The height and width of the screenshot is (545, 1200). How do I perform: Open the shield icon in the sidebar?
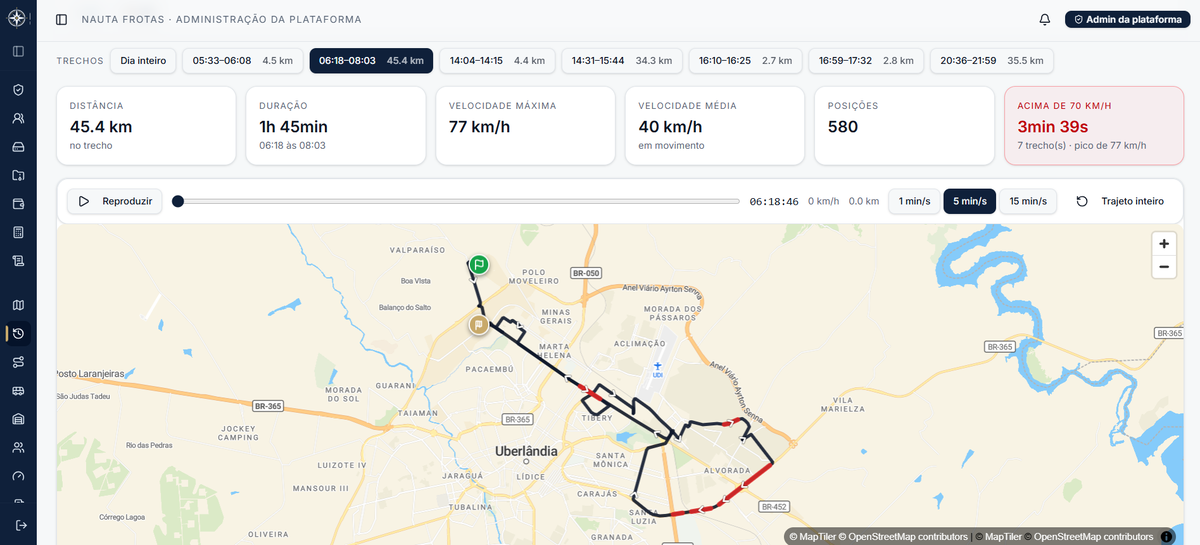pos(18,89)
